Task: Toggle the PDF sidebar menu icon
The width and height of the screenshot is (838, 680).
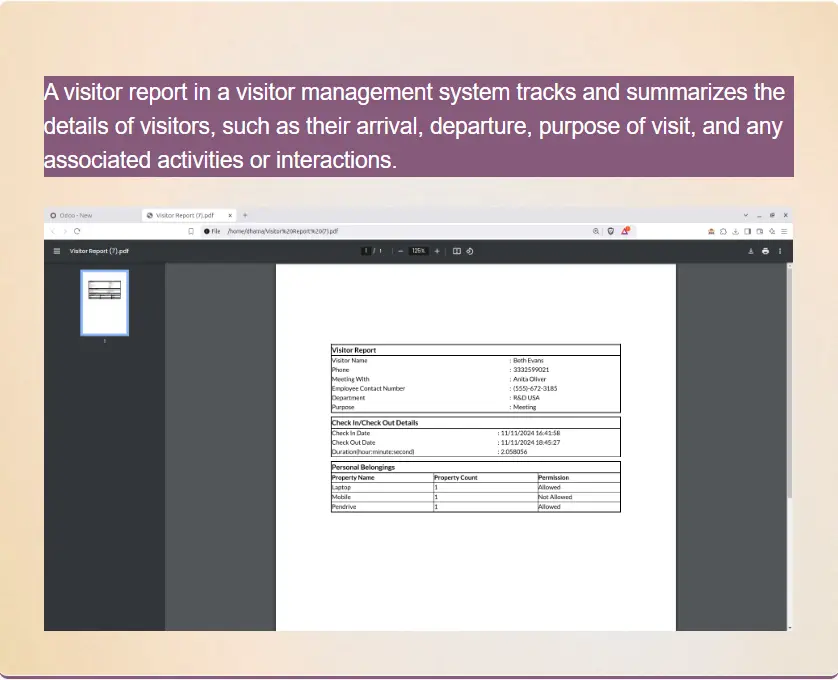Action: (57, 251)
